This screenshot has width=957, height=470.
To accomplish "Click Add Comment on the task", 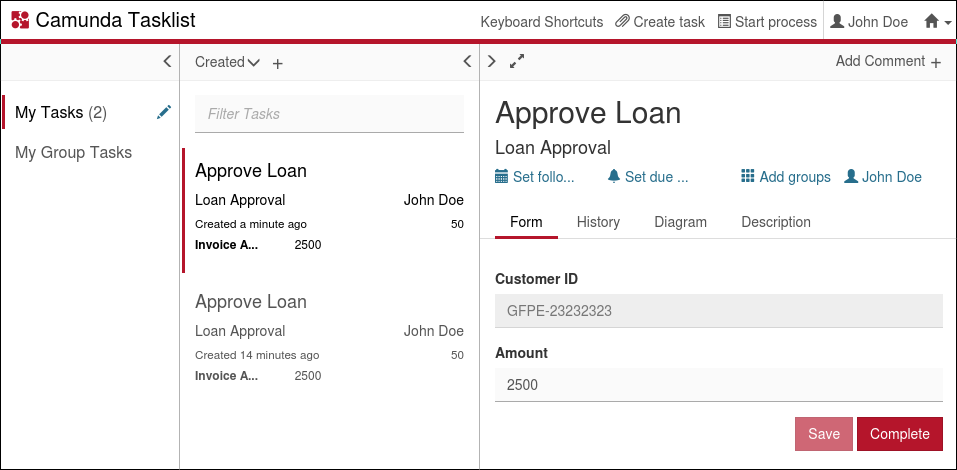I will pyautogui.click(x=888, y=62).
